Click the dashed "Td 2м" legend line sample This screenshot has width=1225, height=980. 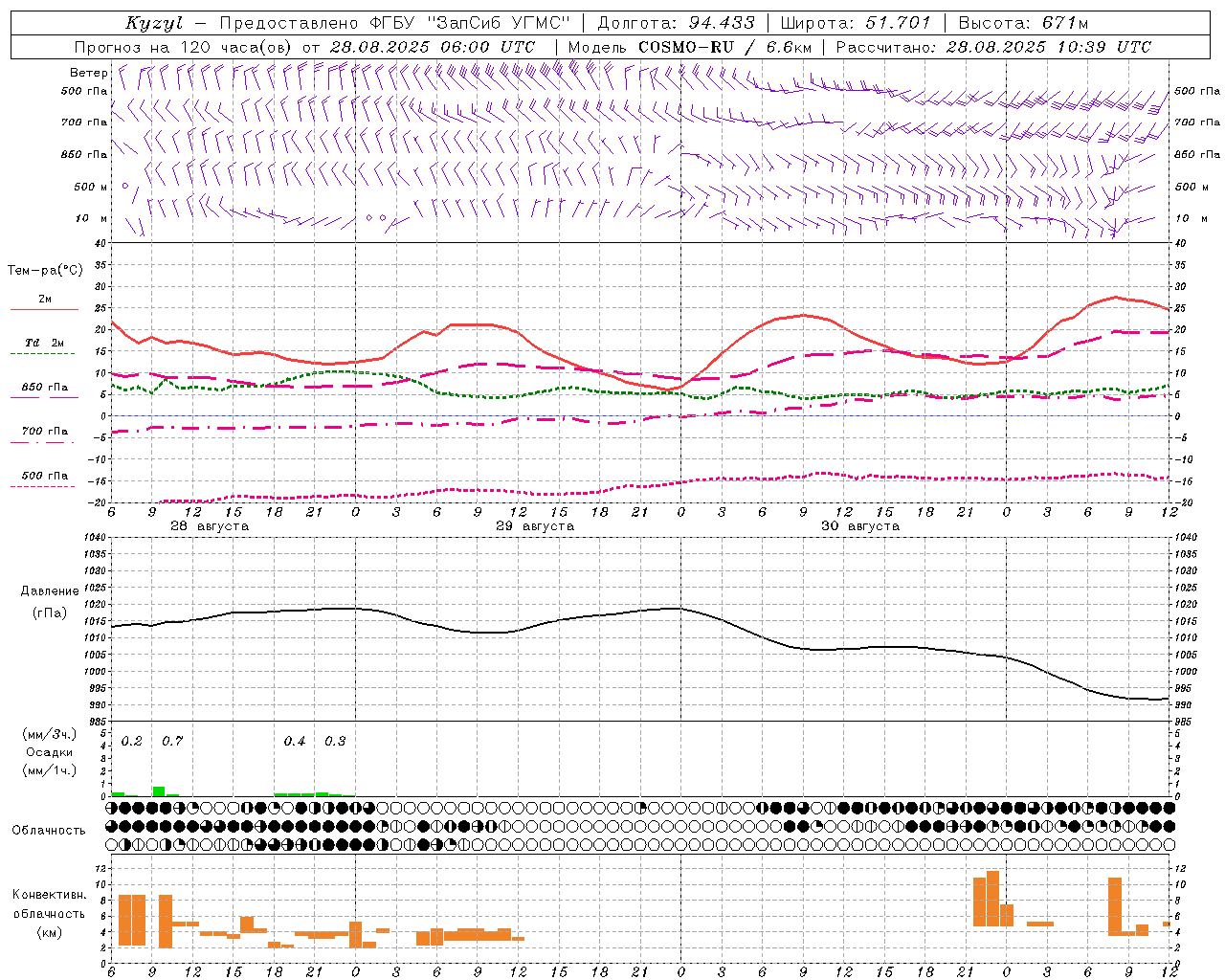[x=42, y=353]
